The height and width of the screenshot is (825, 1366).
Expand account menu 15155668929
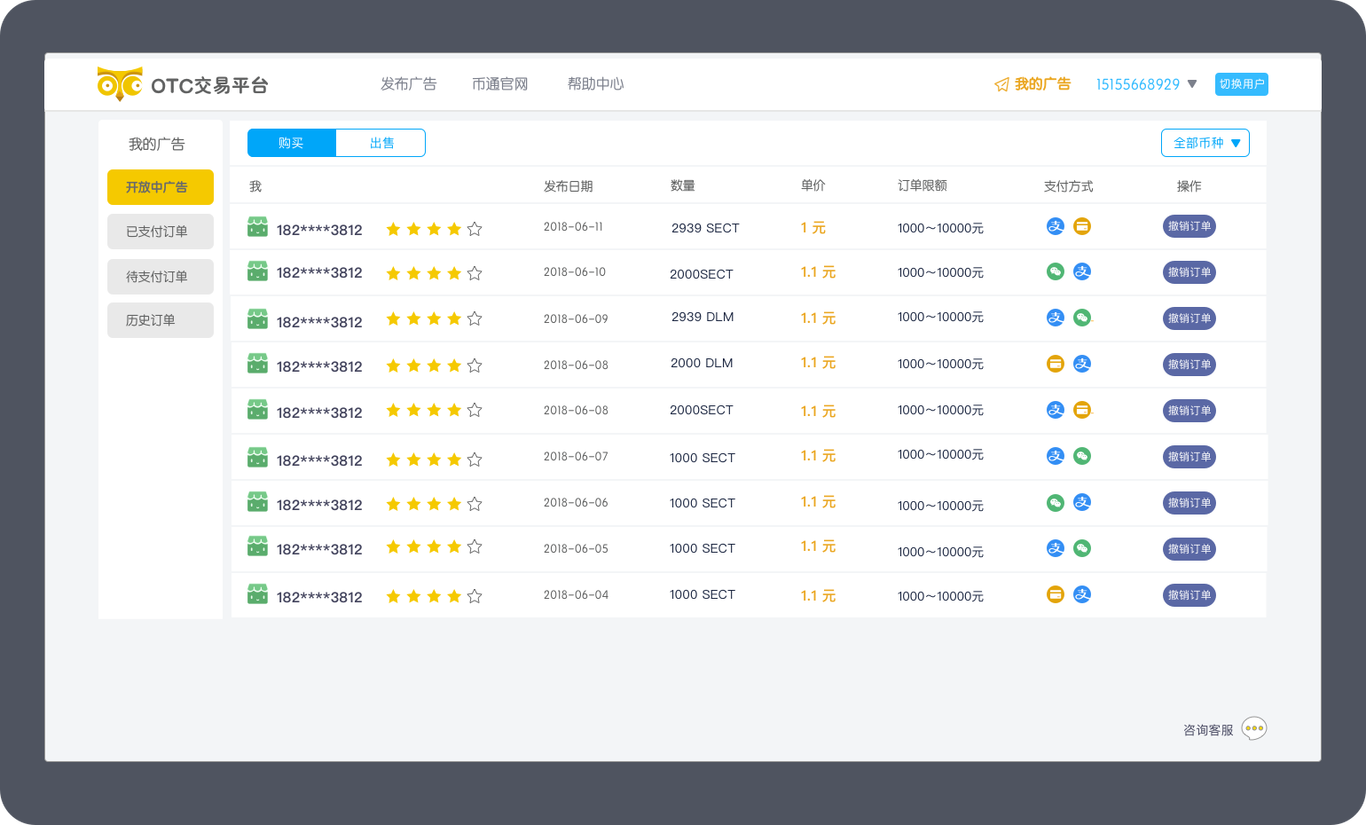pos(1146,84)
